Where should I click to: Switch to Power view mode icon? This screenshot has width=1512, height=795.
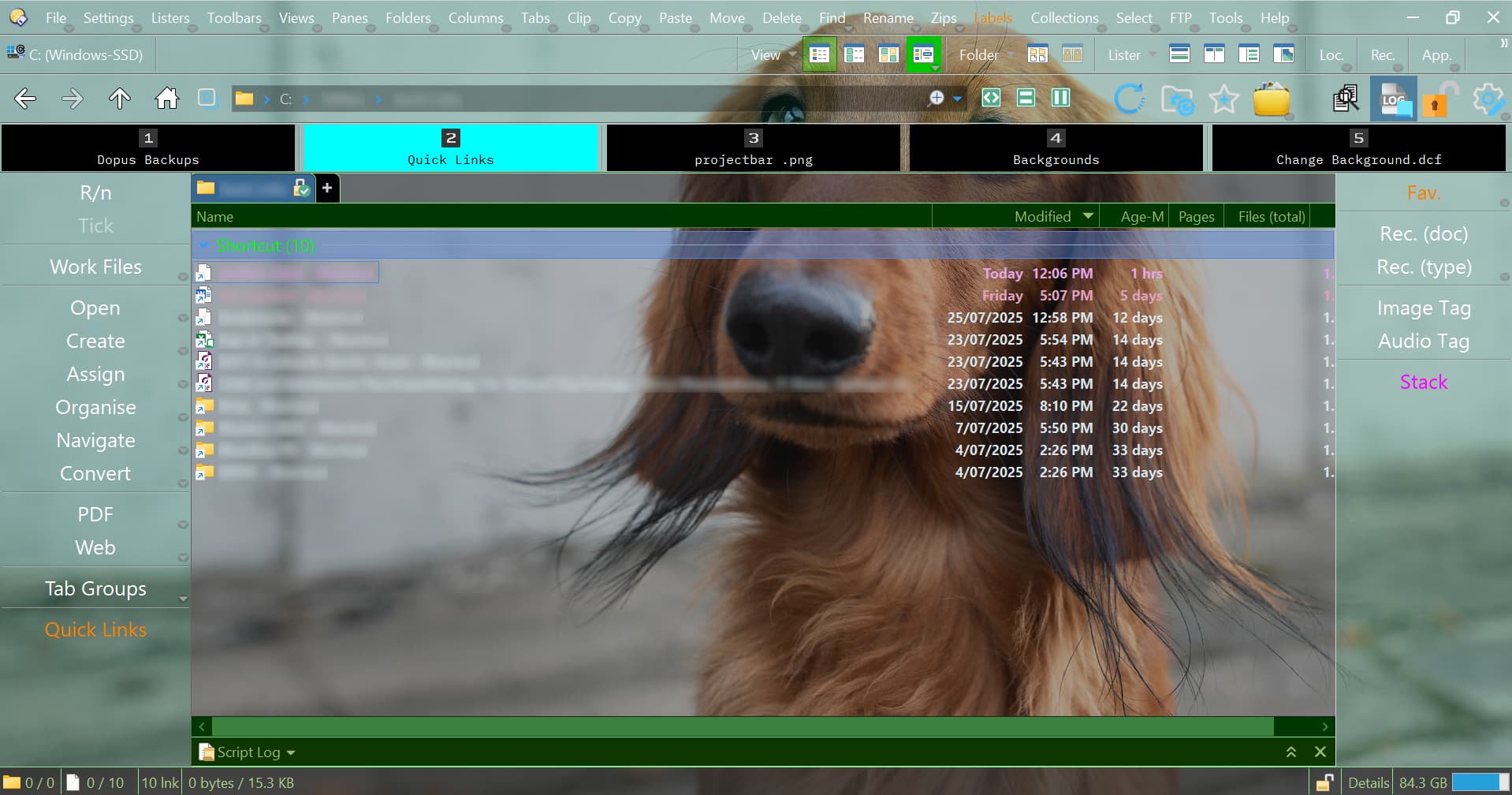[x=854, y=54]
